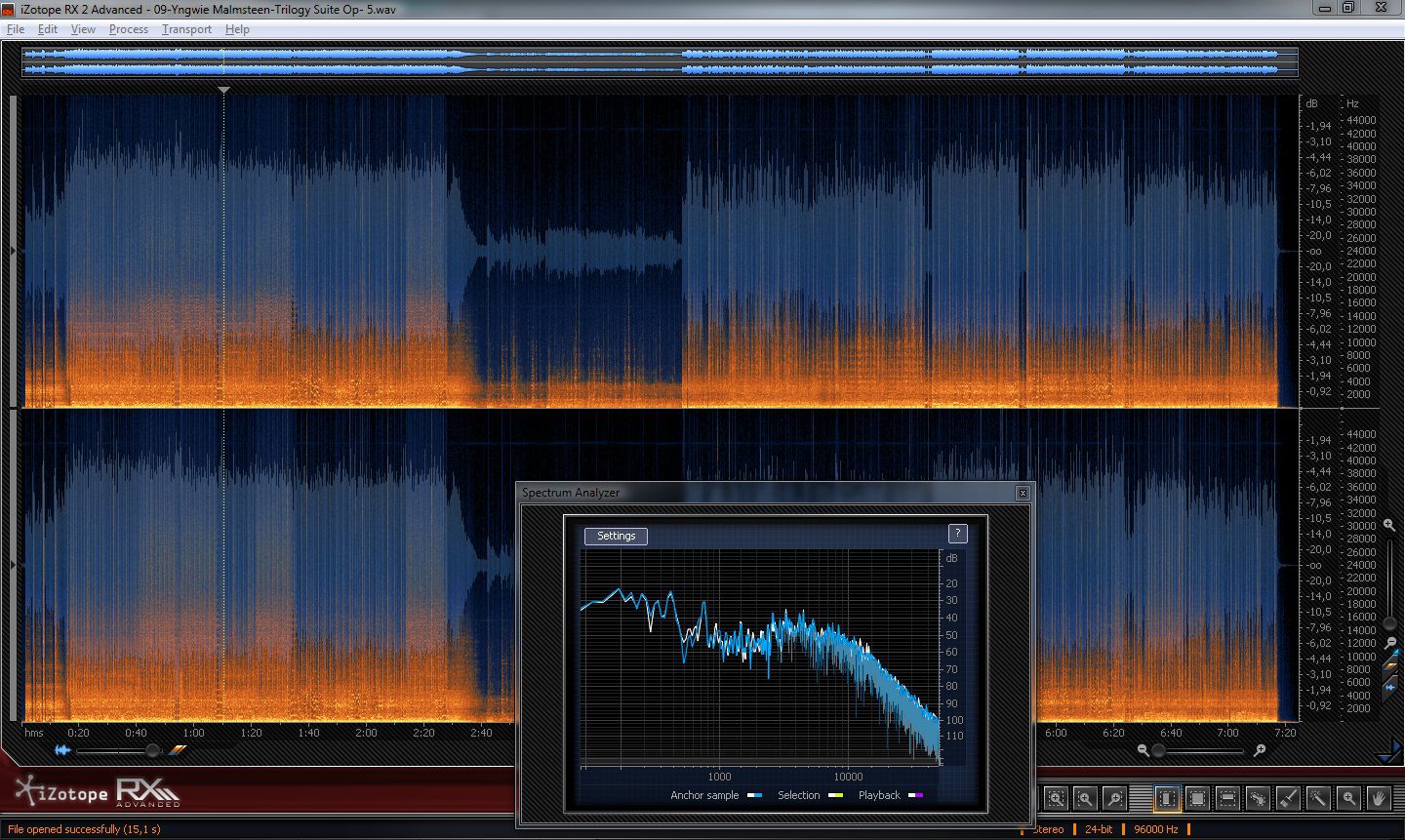Open the File menu
The image size is (1405, 840).
16,29
